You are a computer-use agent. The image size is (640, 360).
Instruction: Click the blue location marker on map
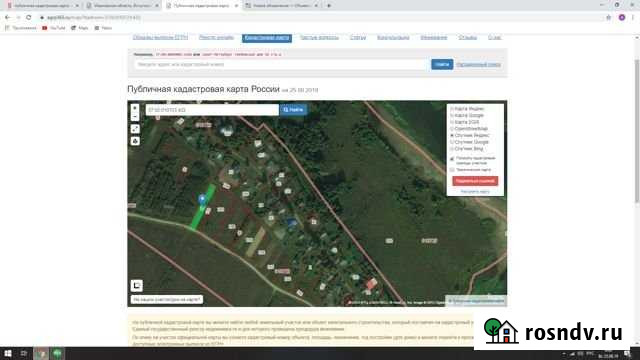[202, 199]
